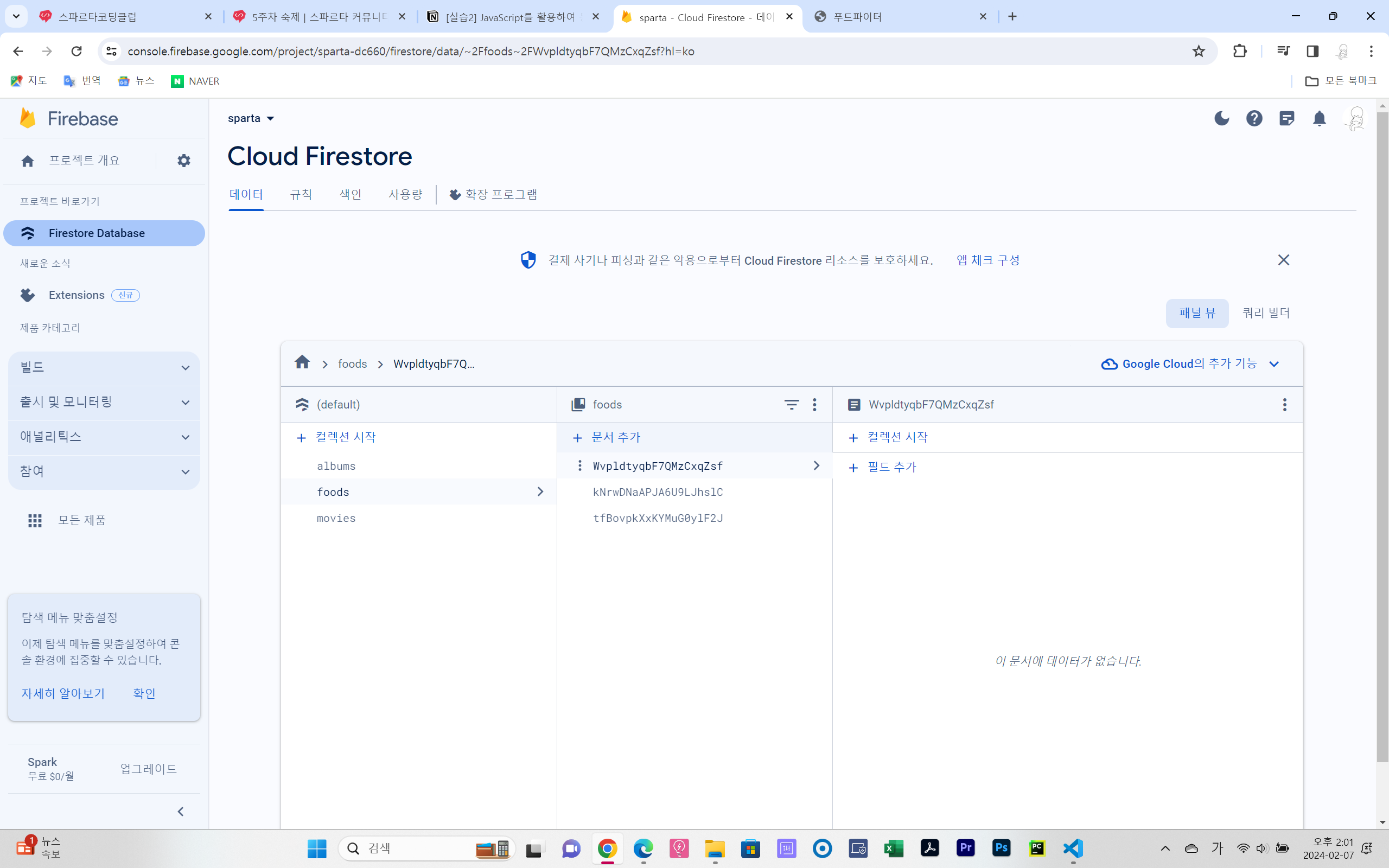Open Excel from the taskbar
The width and height of the screenshot is (1389, 868).
pos(894,848)
